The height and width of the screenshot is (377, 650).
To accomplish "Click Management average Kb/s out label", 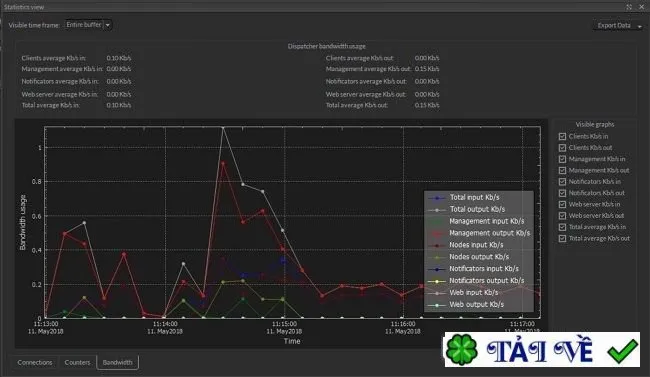I will click(x=368, y=69).
